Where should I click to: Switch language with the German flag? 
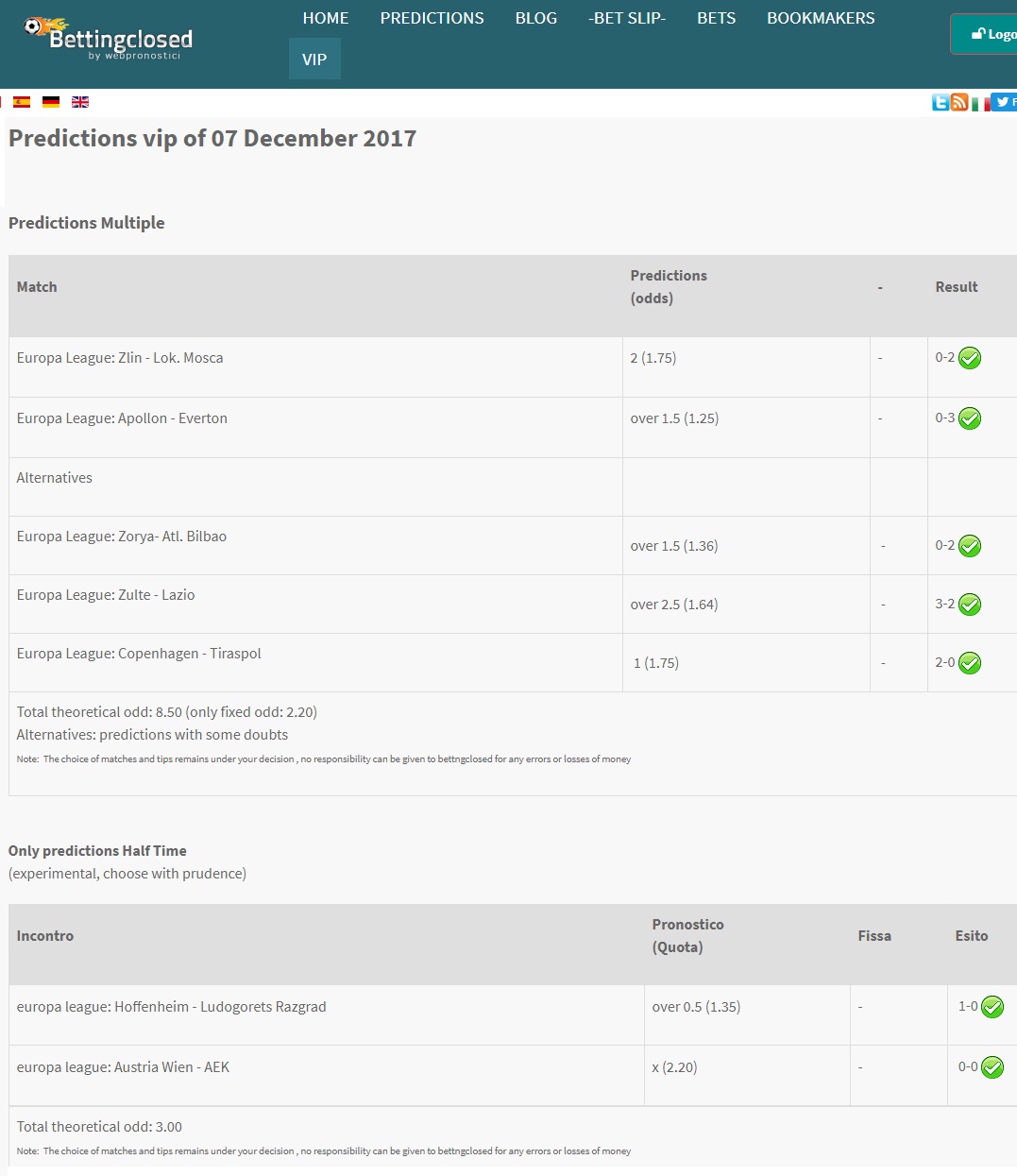[x=51, y=102]
